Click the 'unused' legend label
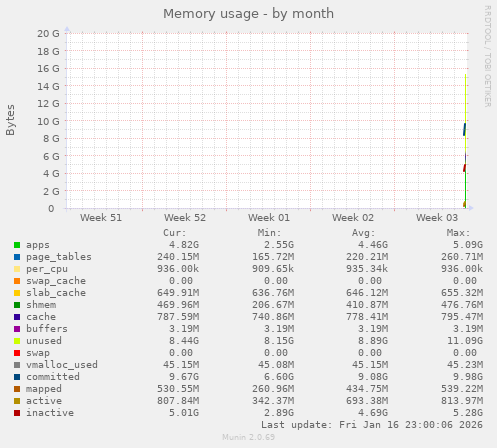Screen dimensions: 497x448 click(44, 341)
